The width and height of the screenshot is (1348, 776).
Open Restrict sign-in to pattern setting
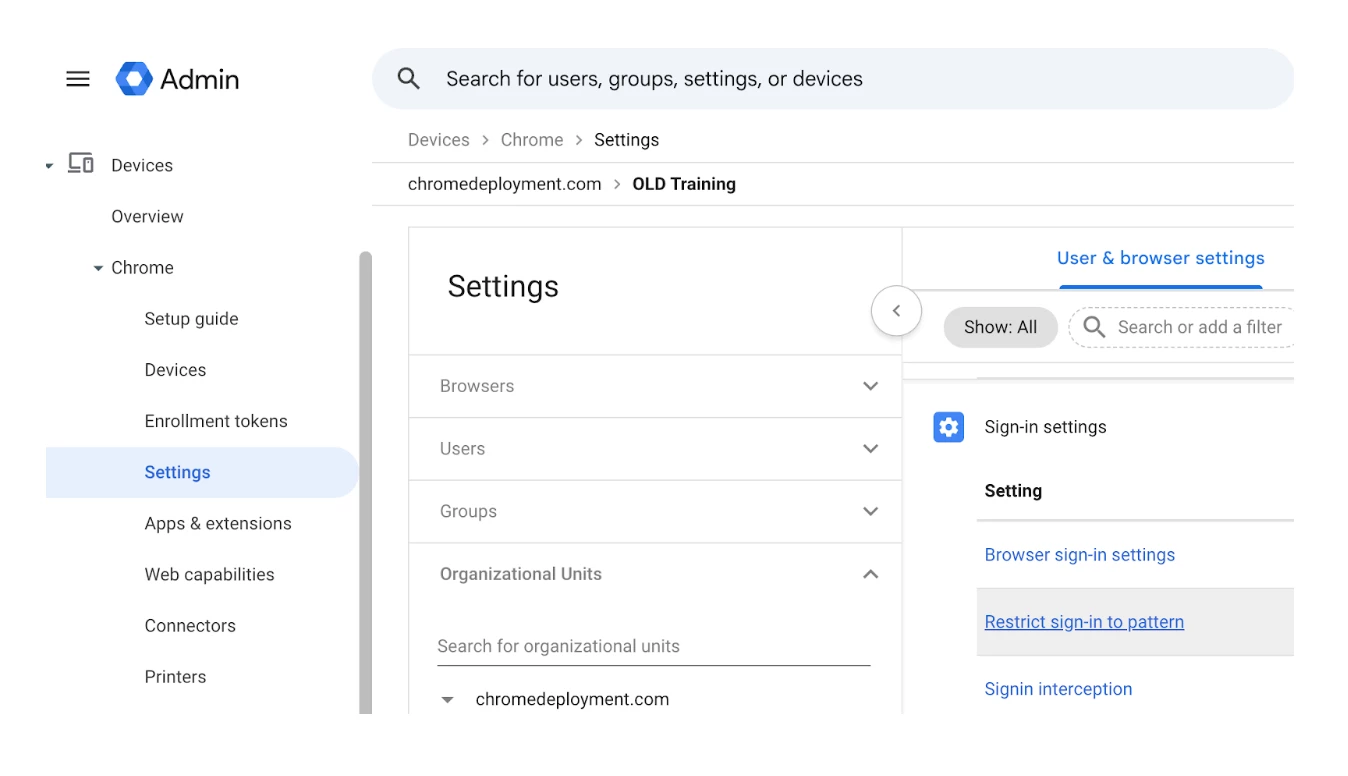tap(1084, 622)
